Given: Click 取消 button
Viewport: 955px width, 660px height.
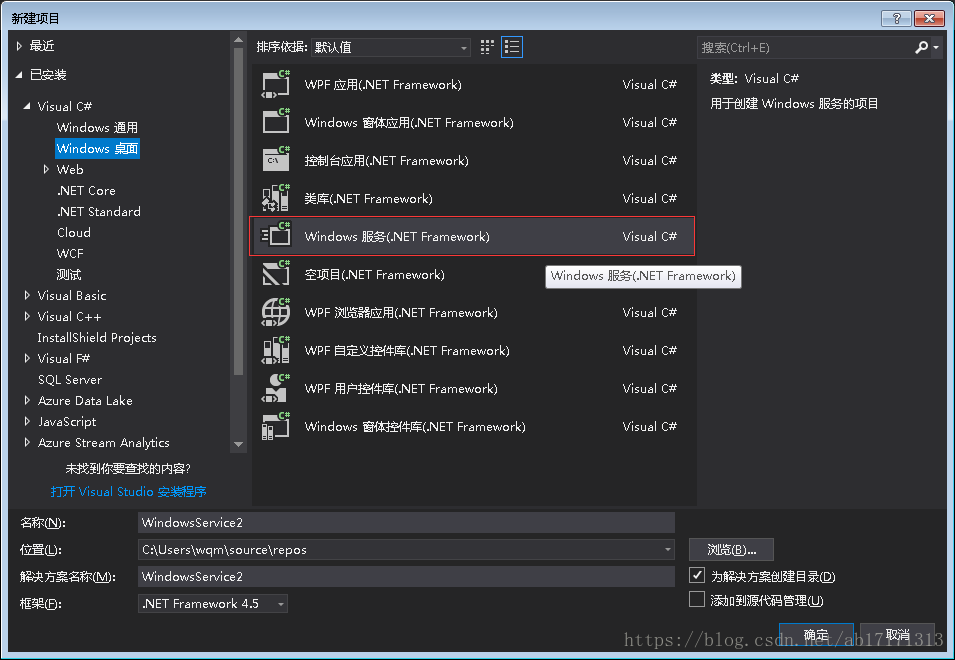Looking at the screenshot, I should point(897,635).
